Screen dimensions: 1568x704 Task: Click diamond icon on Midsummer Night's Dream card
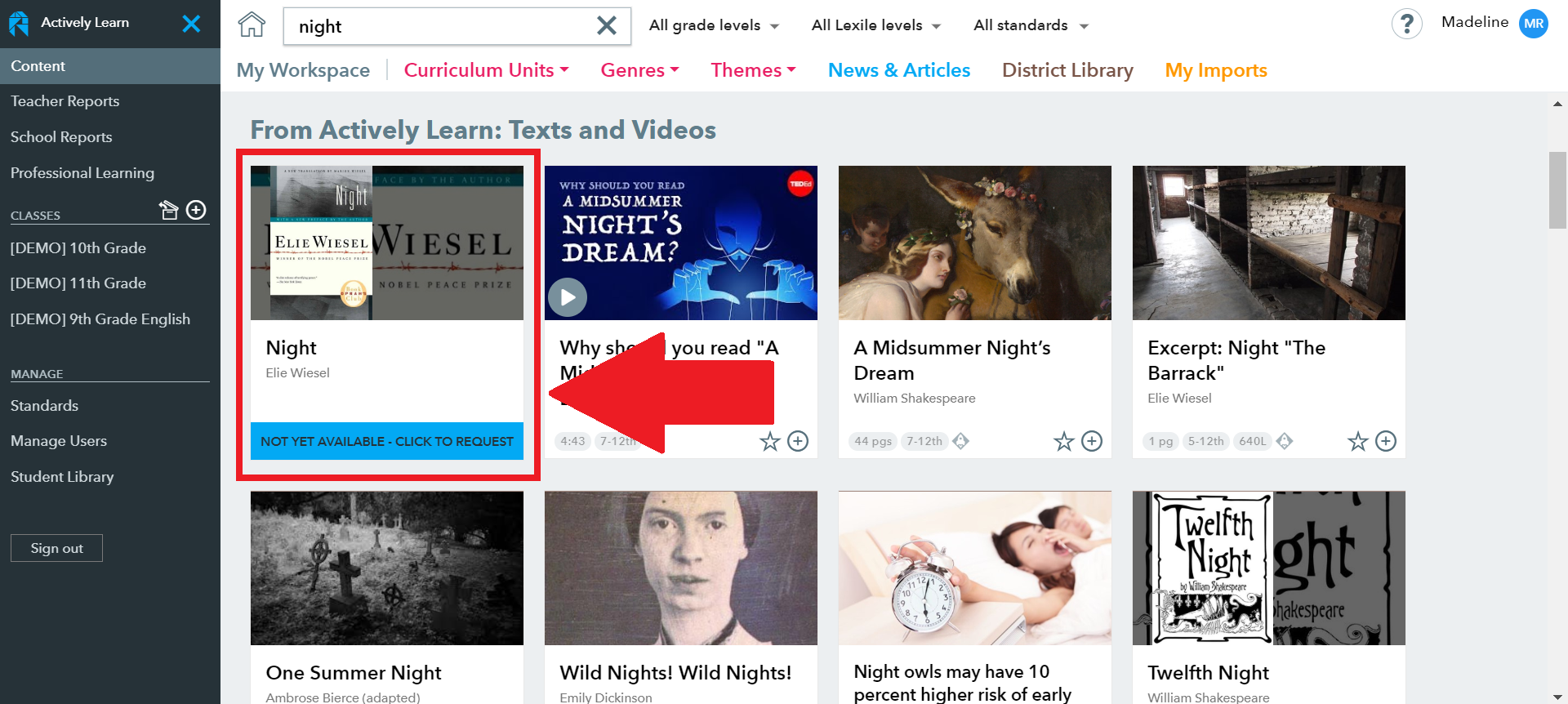[961, 441]
